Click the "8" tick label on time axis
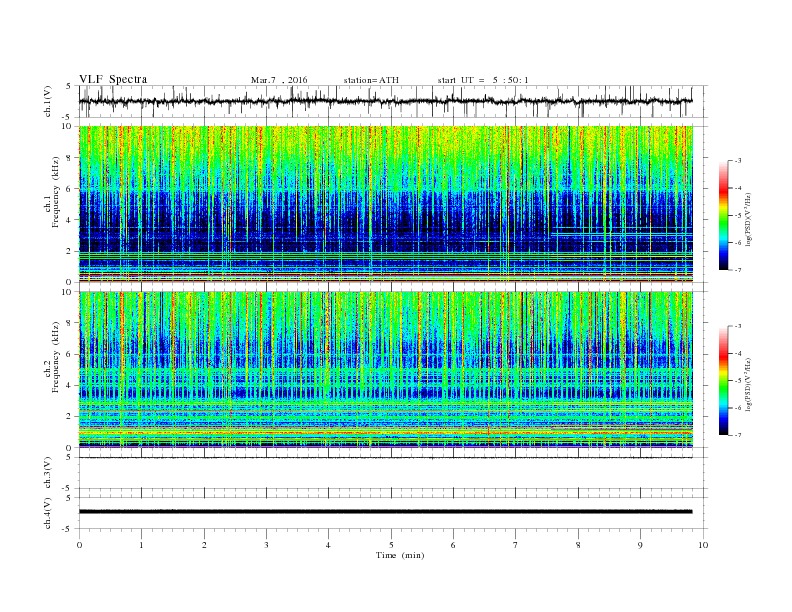This screenshot has height=612, width=792. [x=578, y=545]
